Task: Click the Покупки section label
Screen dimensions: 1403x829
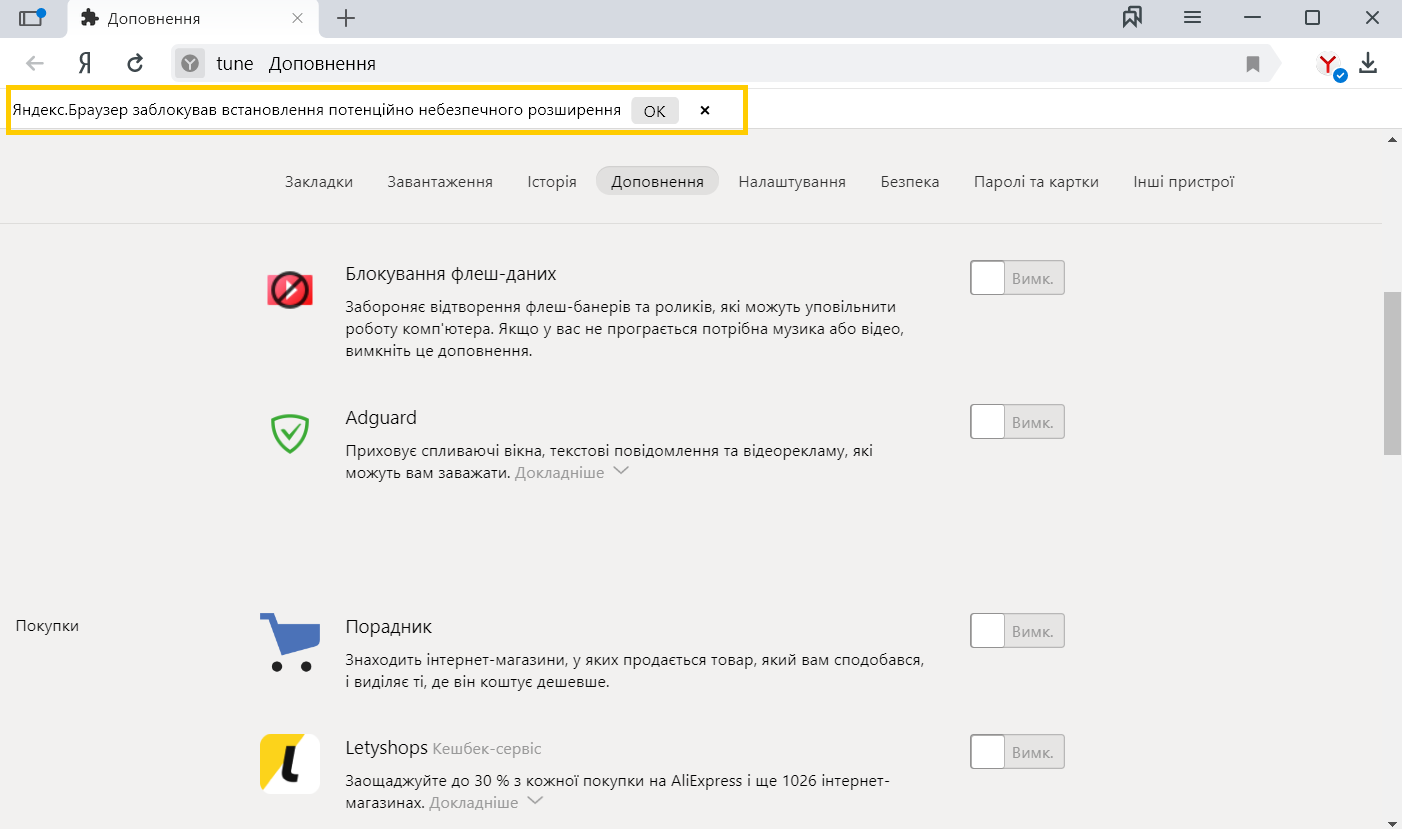Action: [x=47, y=626]
